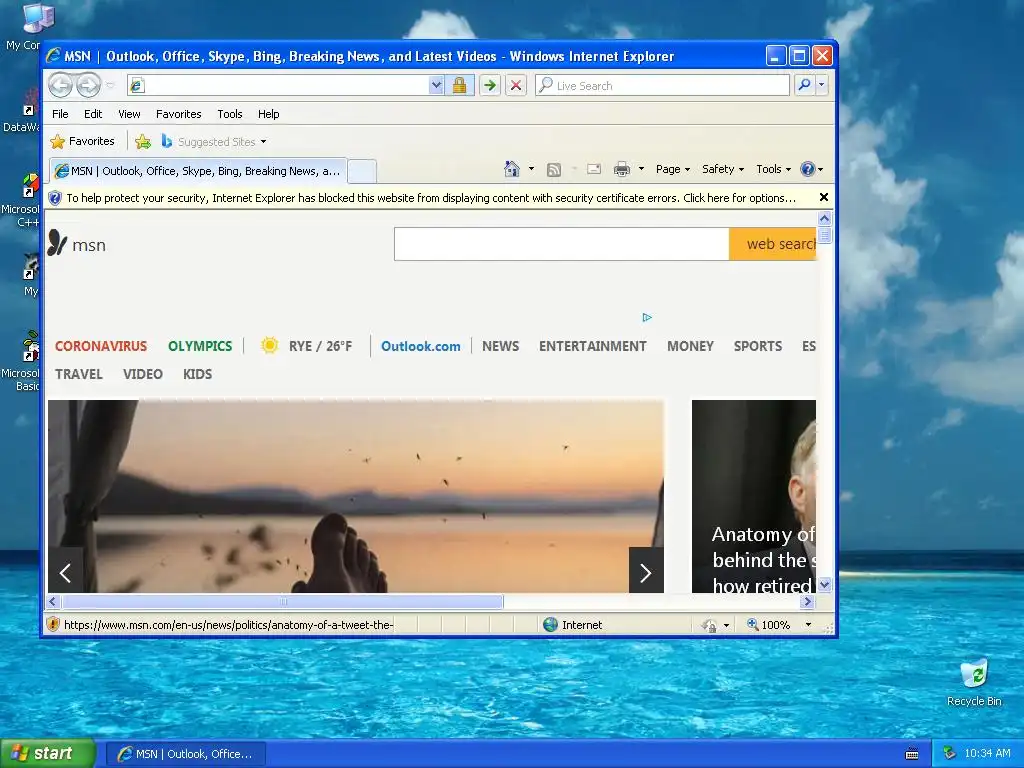1024x768 pixels.
Task: Go to the KIDS section
Action: coord(197,374)
